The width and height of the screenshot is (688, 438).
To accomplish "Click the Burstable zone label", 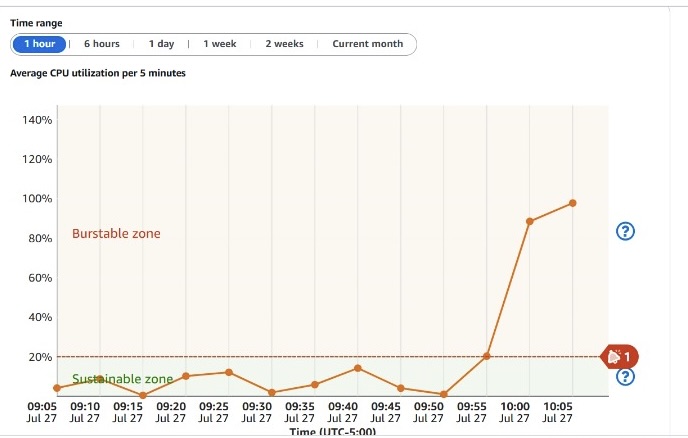I will point(116,234).
